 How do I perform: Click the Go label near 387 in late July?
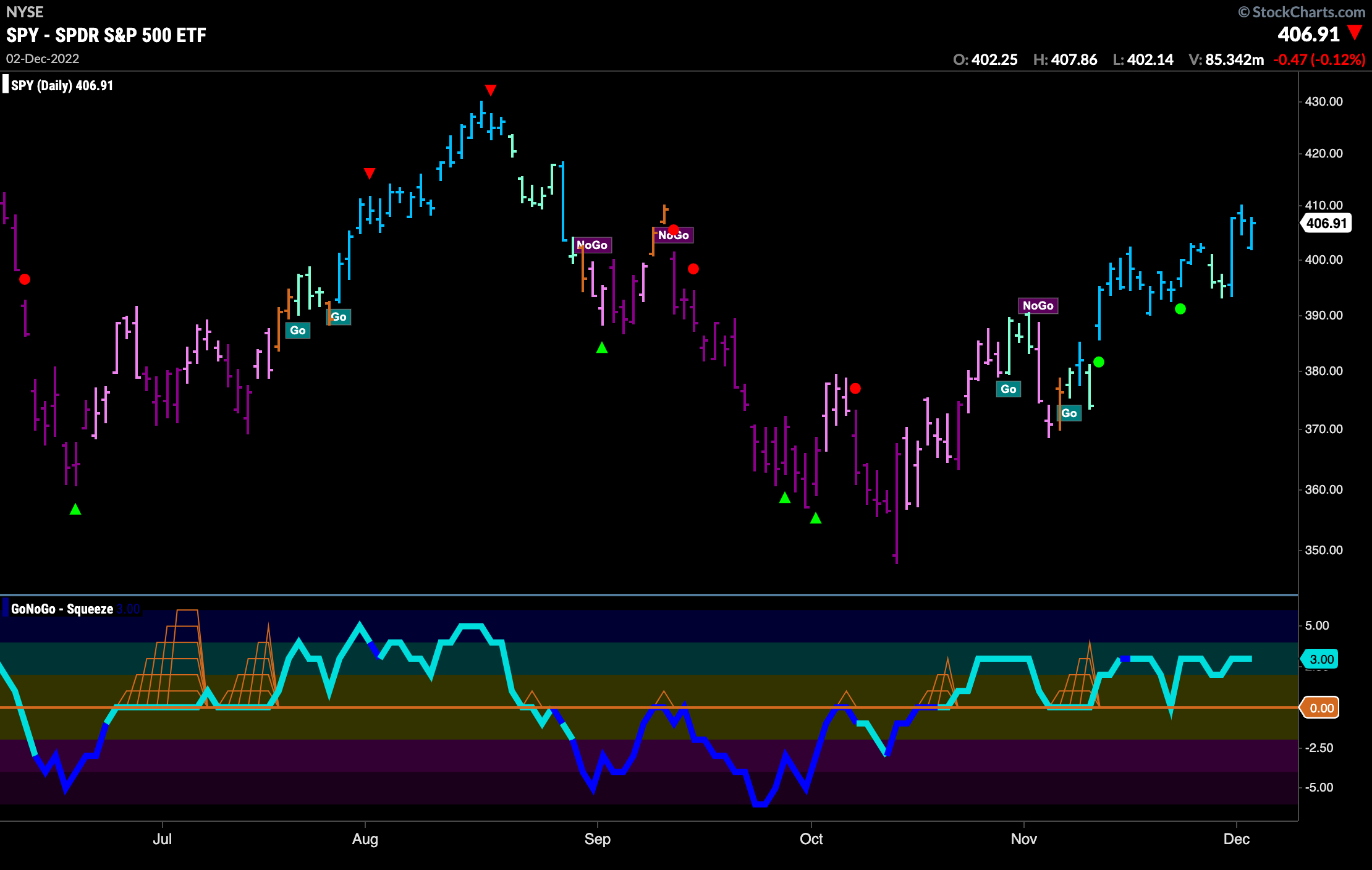(x=298, y=331)
